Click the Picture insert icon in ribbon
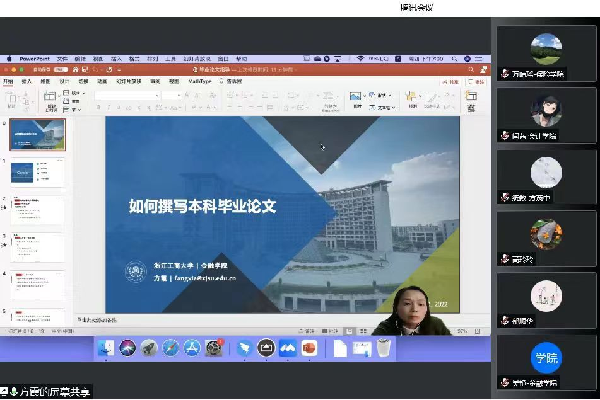600x400 pixels. 355,97
